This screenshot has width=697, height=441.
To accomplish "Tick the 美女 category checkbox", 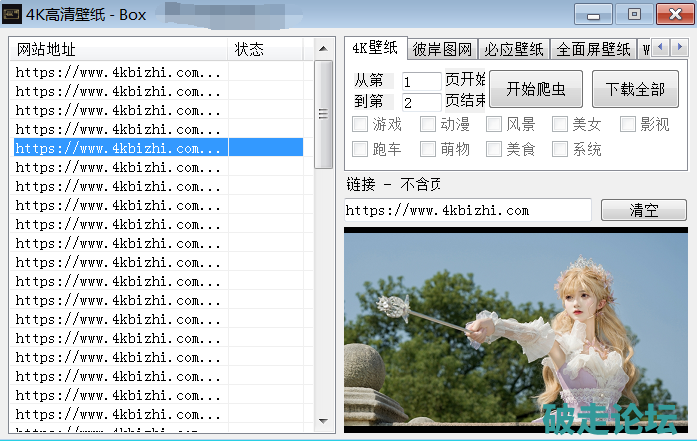I will [x=560, y=125].
